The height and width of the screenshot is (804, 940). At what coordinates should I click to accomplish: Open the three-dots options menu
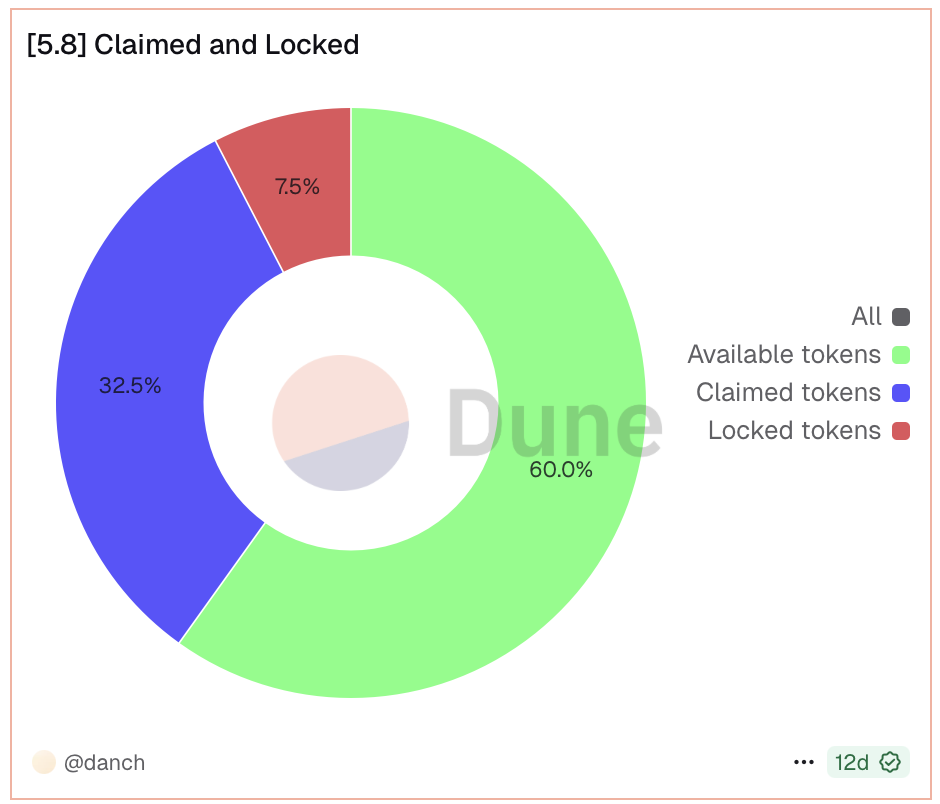(803, 762)
